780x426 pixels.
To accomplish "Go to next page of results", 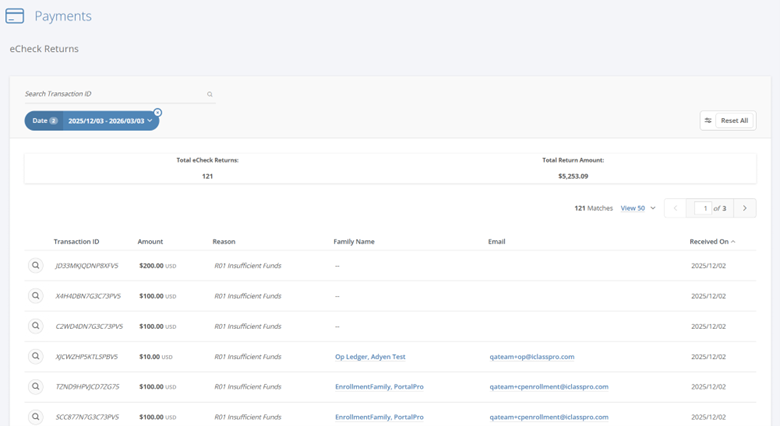I will pyautogui.click(x=745, y=208).
